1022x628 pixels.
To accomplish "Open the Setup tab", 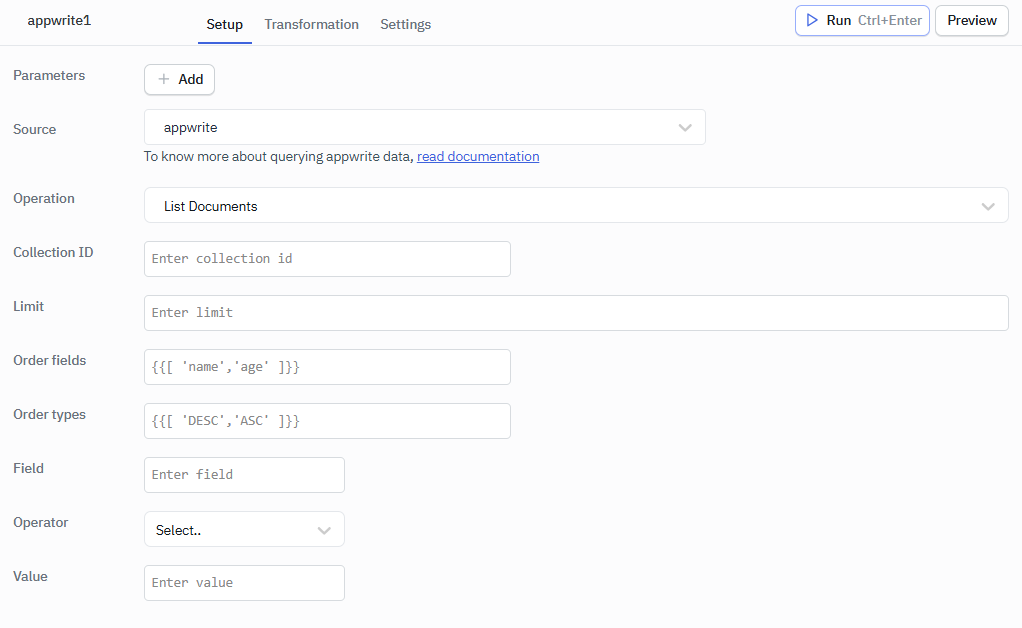I will 224,24.
